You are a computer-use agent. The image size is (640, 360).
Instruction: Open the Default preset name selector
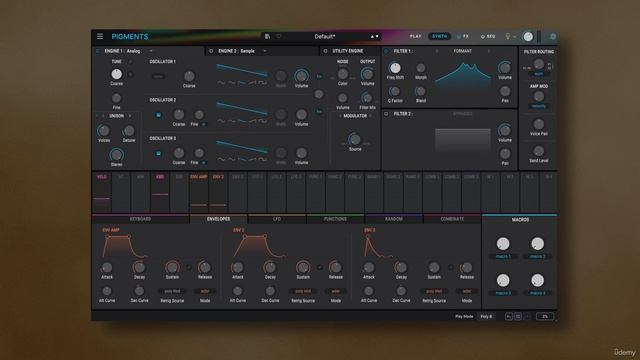[x=324, y=36]
